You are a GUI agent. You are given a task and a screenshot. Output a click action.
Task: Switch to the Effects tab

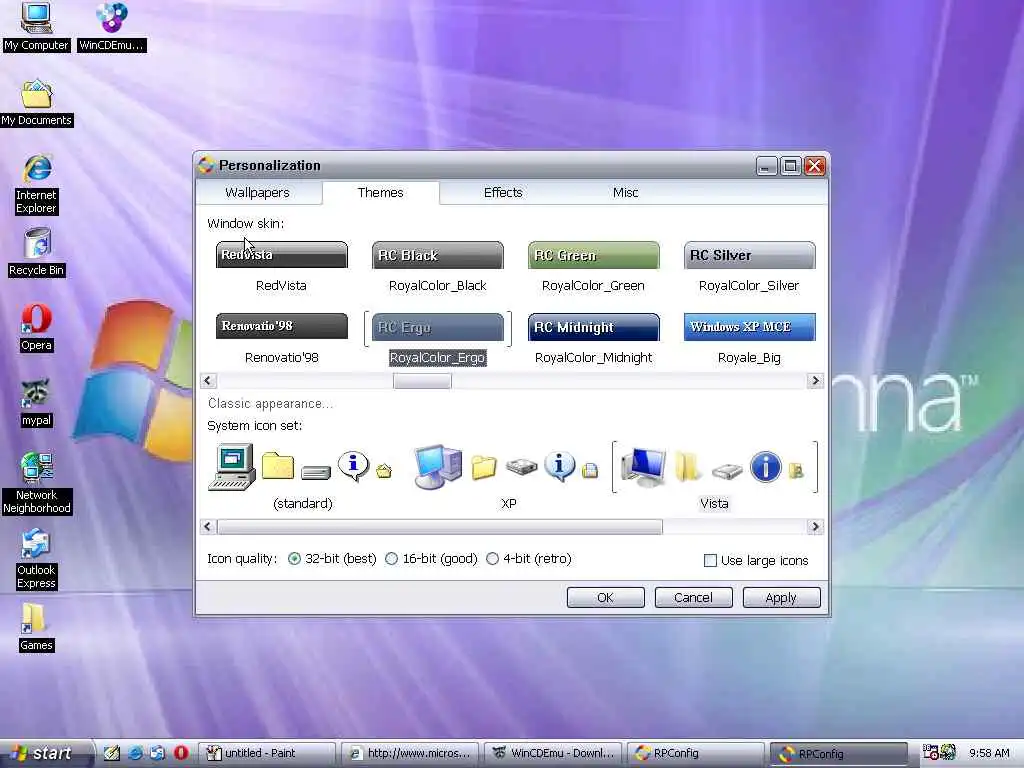[x=503, y=193]
